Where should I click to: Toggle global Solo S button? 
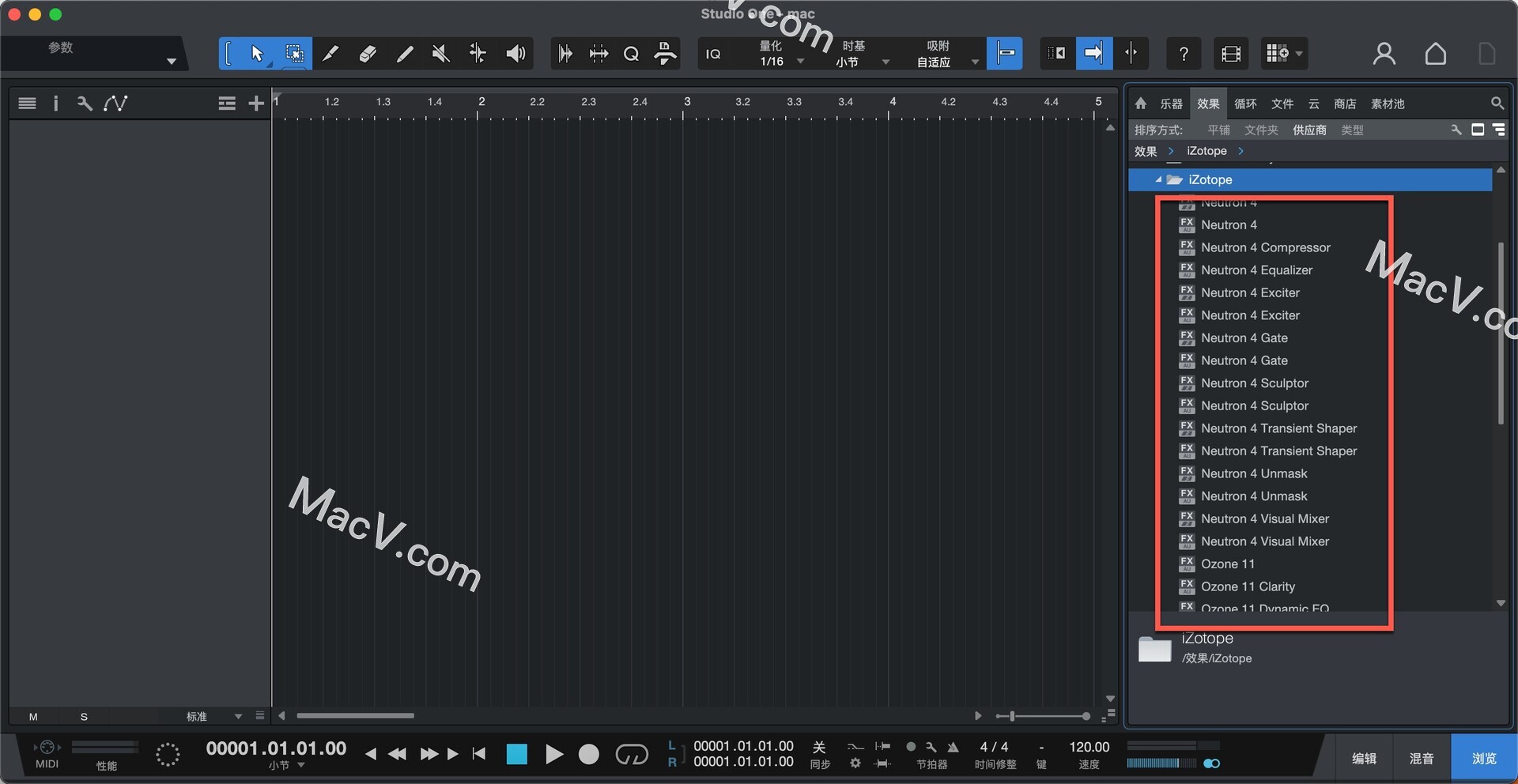84,717
